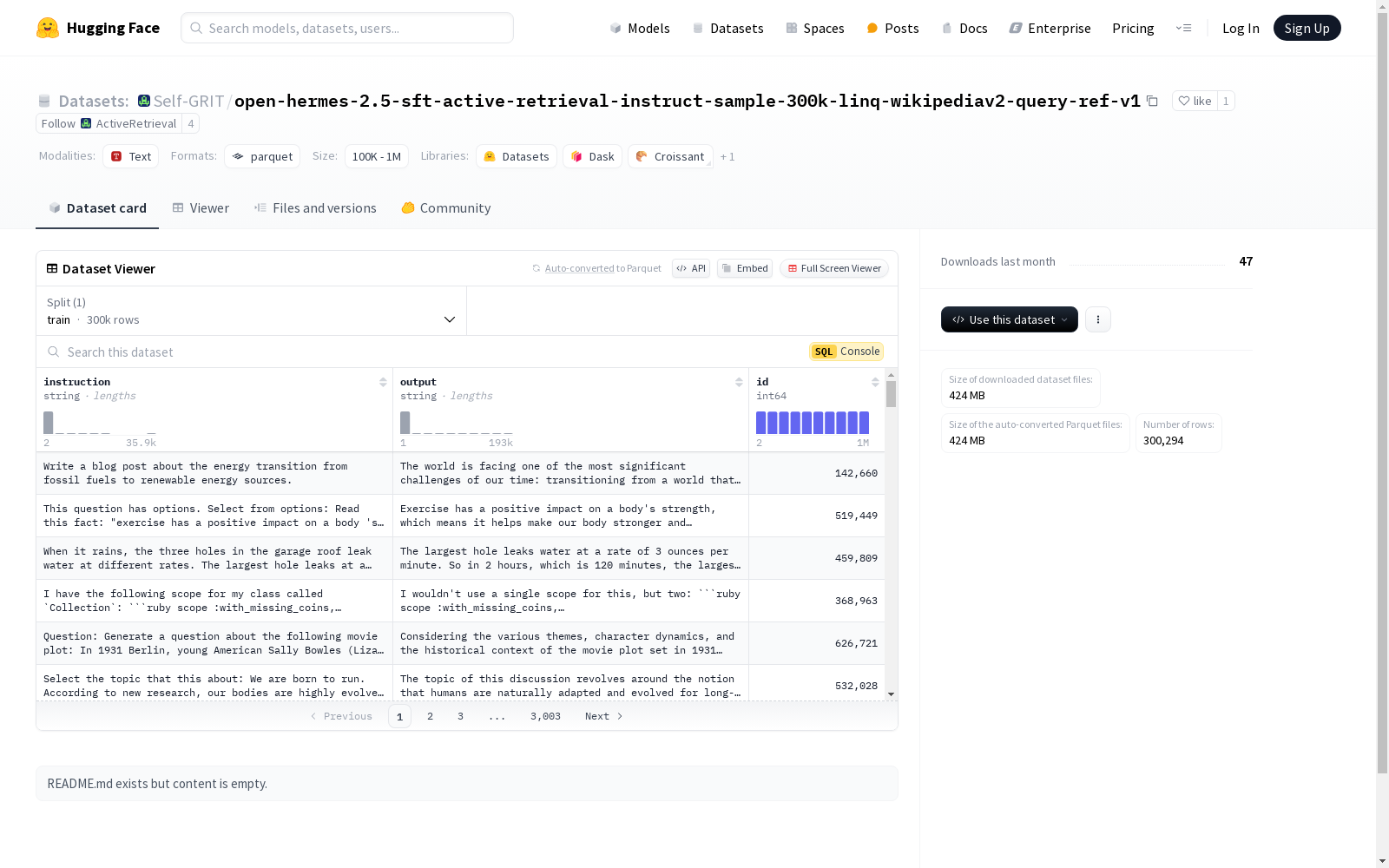Viewport: 1389px width, 868px height.
Task: Go to Datasets in the navbar
Action: [727, 28]
